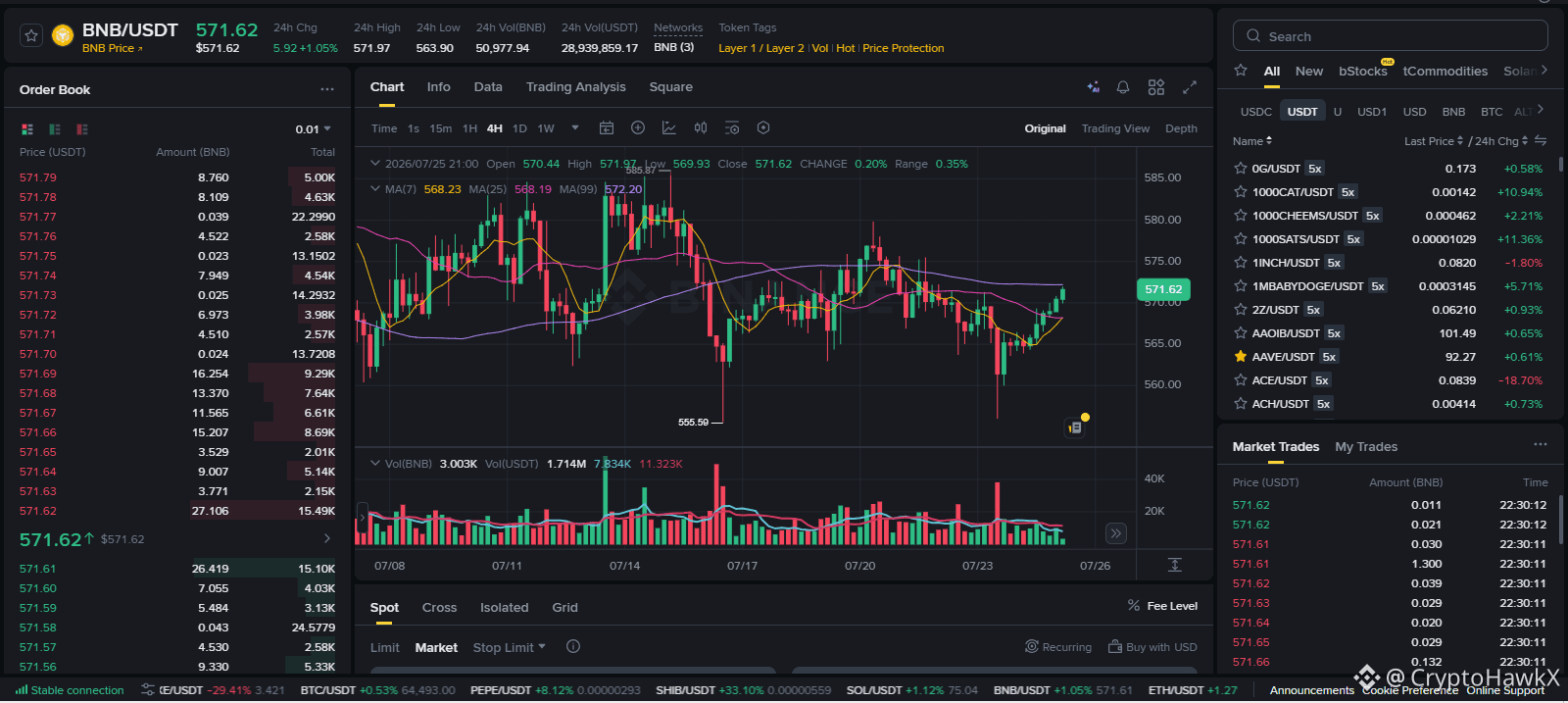Favorite the ACE/USDT pair
This screenshot has width=1568, height=703.
(1241, 380)
